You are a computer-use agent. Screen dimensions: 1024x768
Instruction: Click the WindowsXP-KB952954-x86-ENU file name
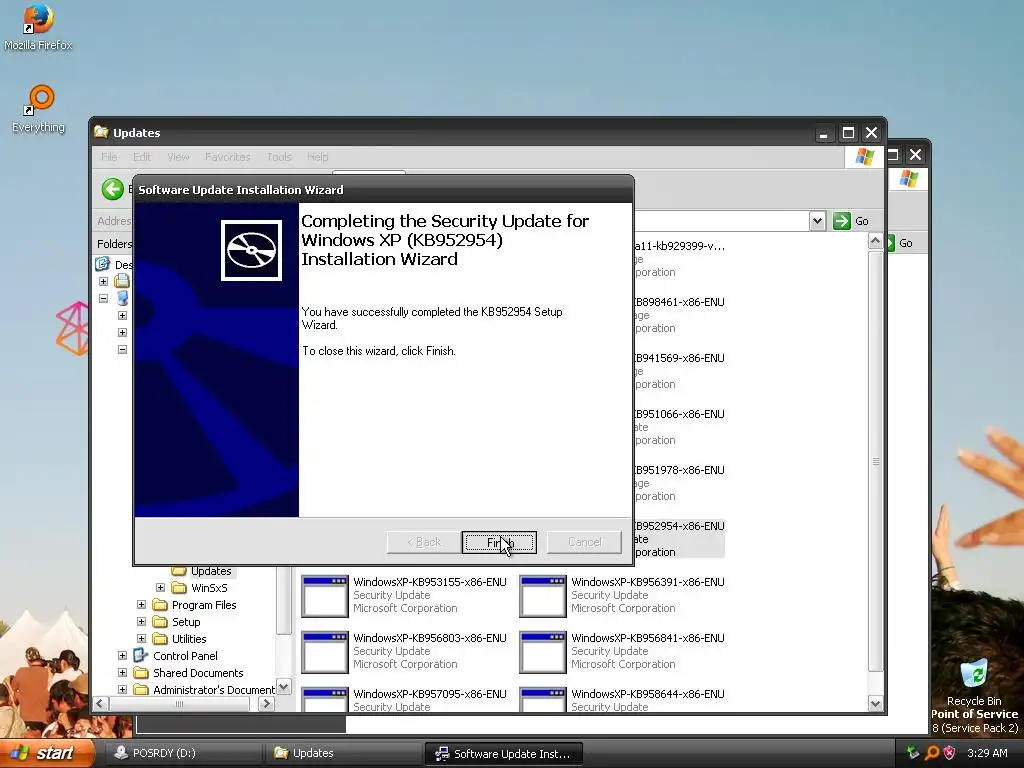point(679,526)
